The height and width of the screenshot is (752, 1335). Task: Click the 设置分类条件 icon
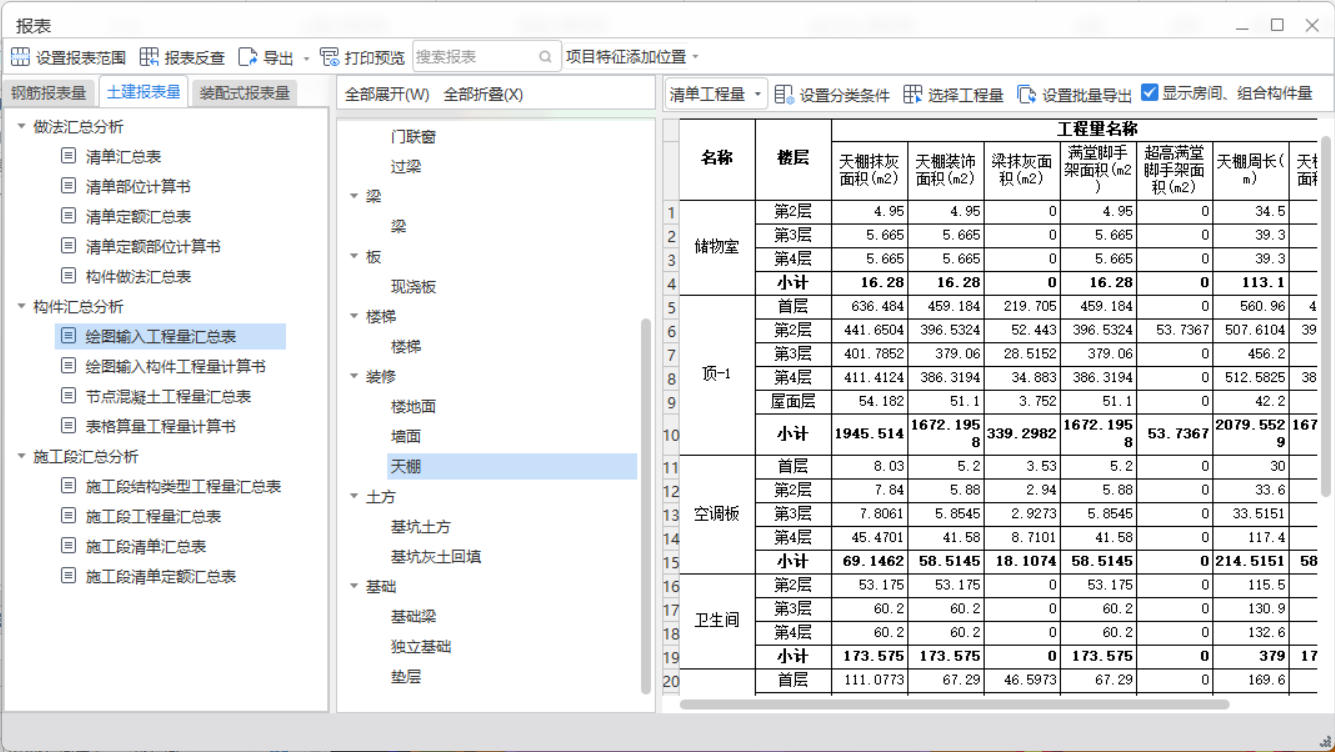click(x=784, y=94)
